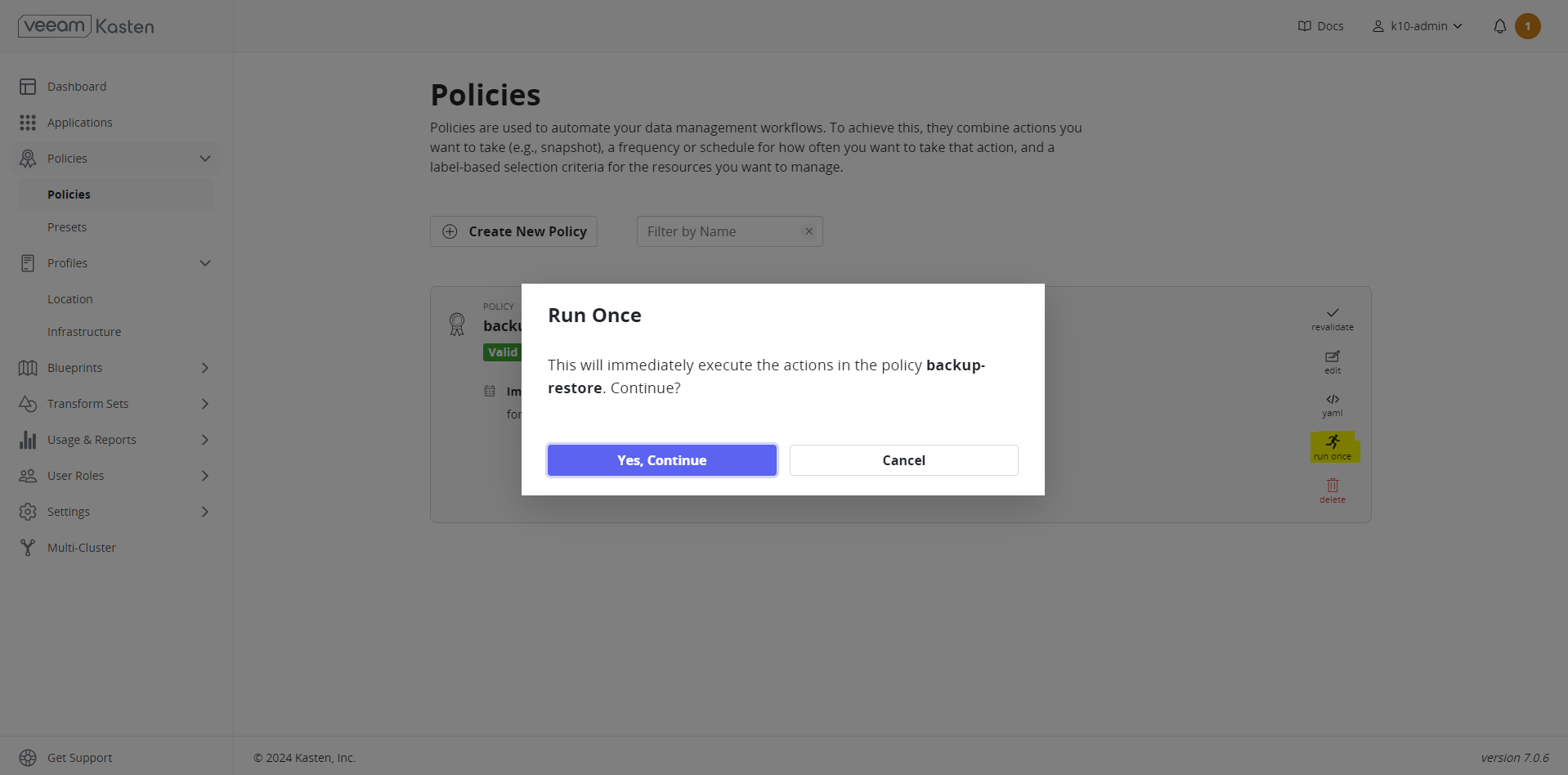Open the Docs link

tap(1320, 26)
